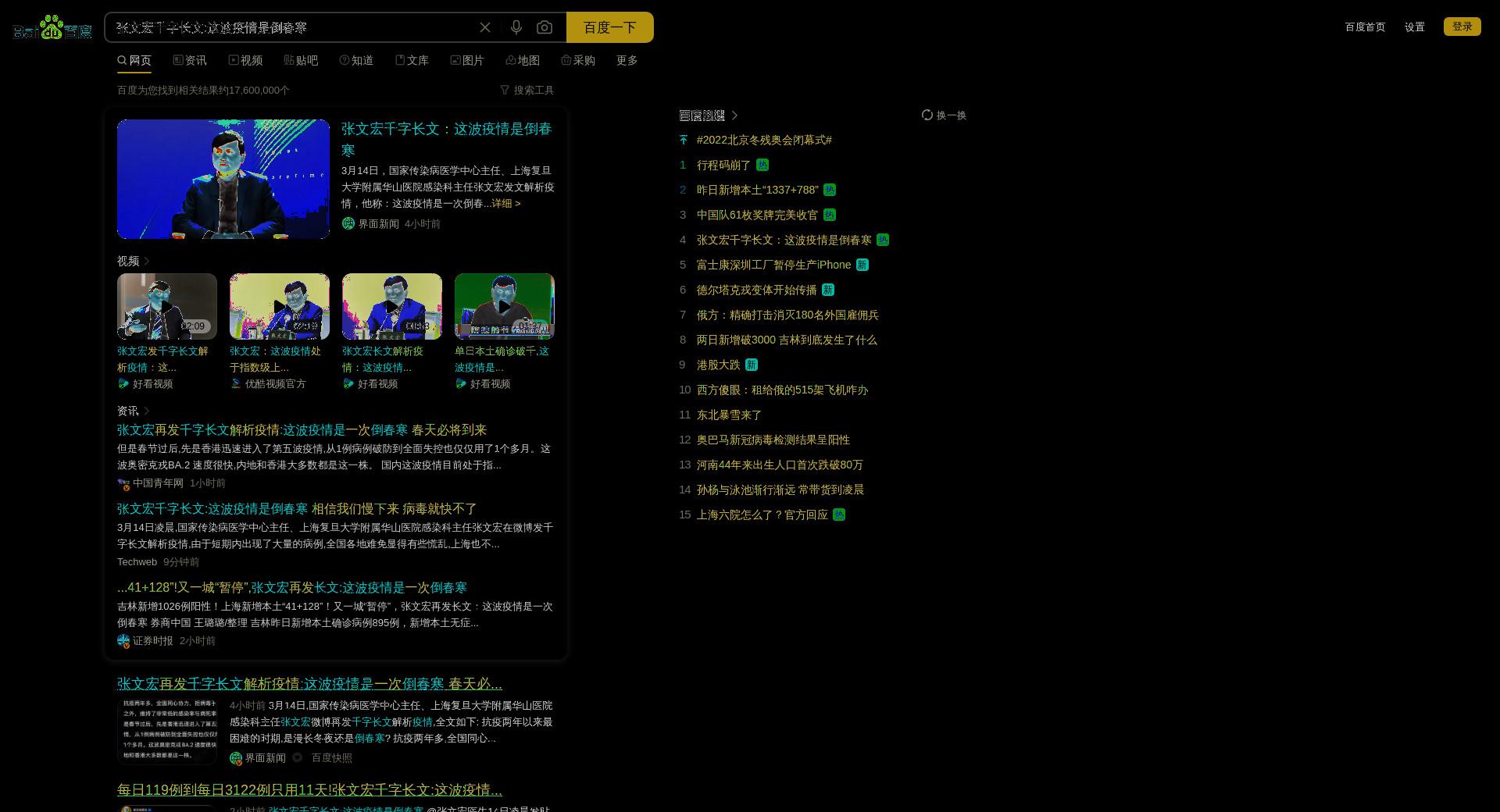Open 百度快照 cached page
The width and height of the screenshot is (1500, 812).
tap(332, 758)
